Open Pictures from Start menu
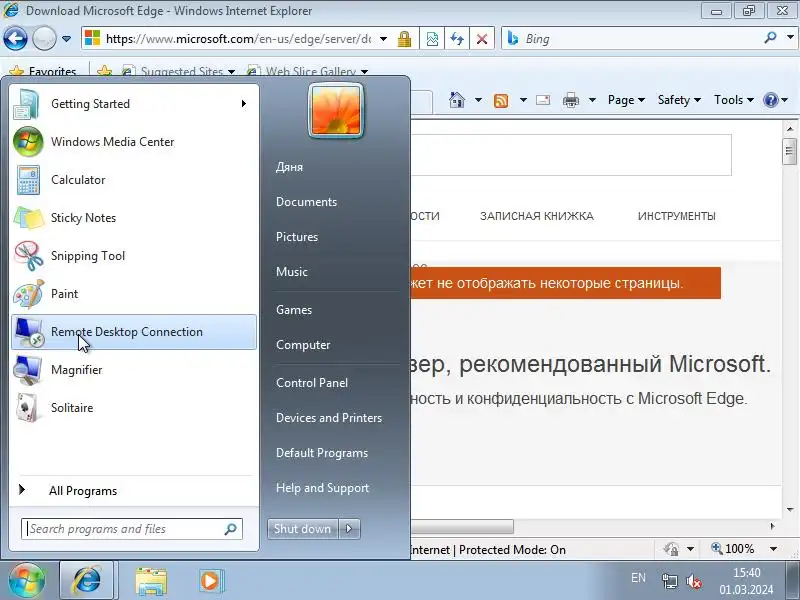 click(x=297, y=237)
